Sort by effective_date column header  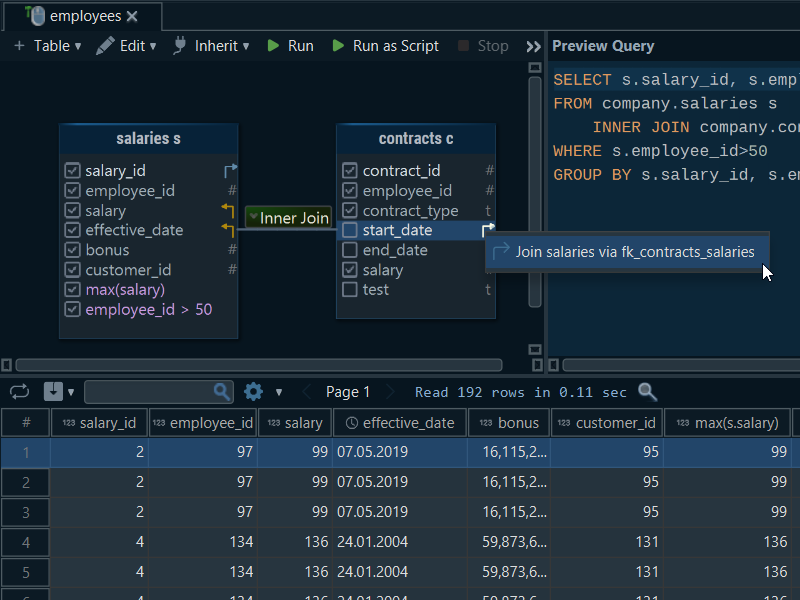(x=400, y=423)
